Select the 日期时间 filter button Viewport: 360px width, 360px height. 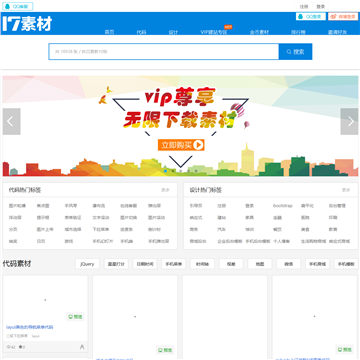click(x=145, y=264)
